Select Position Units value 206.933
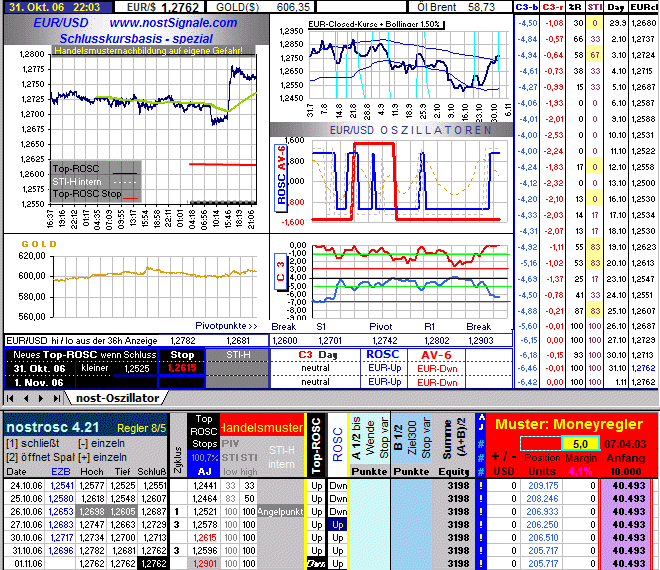 coord(543,512)
